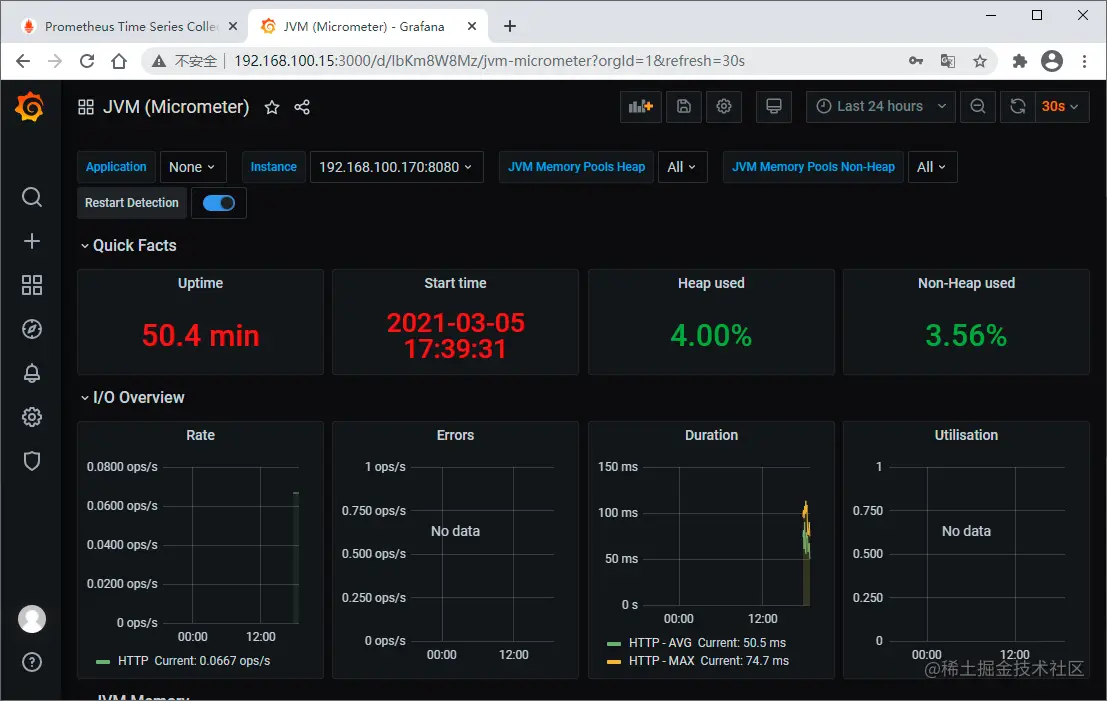Open the translate page icon
The height and width of the screenshot is (701, 1107).
point(947,61)
